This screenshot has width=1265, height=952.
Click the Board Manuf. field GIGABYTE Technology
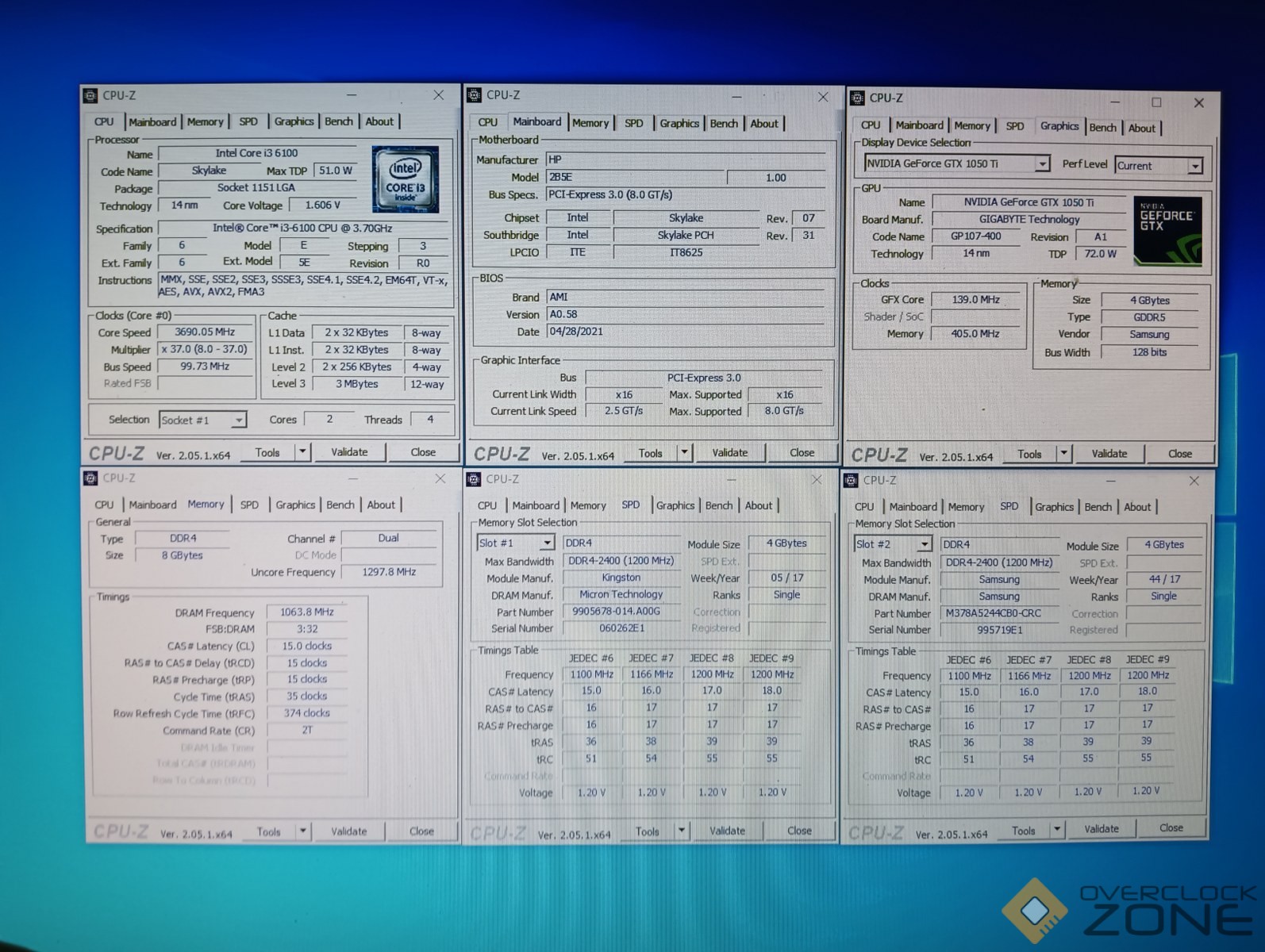coord(1029,220)
